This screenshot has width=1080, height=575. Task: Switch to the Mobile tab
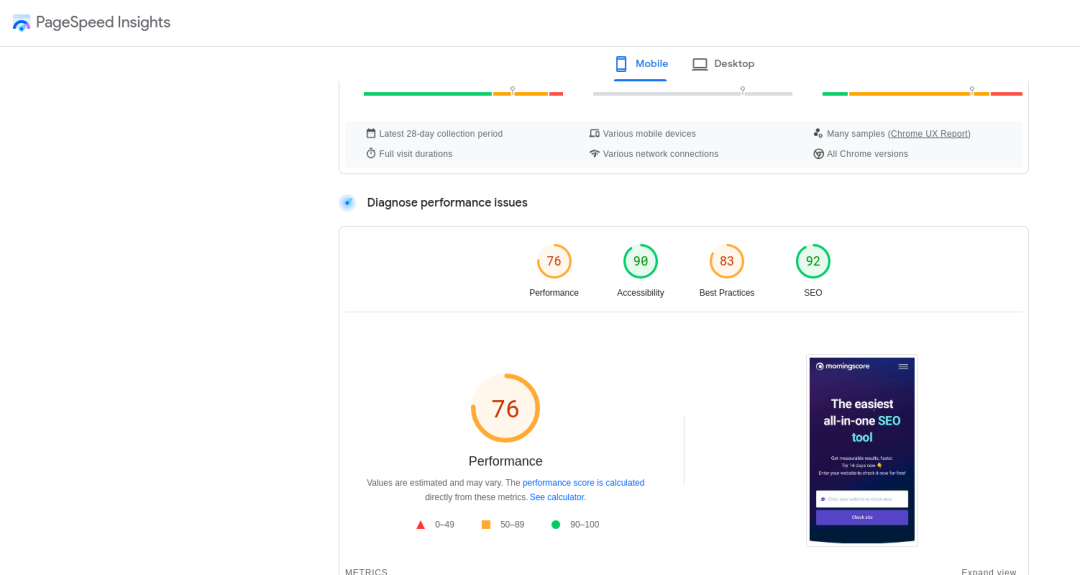641,64
